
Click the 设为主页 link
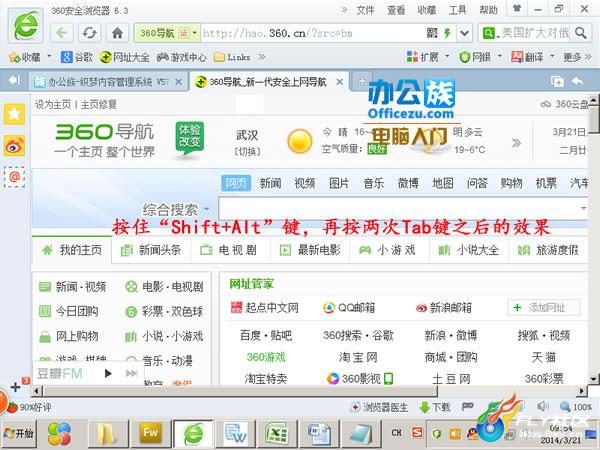(53, 104)
